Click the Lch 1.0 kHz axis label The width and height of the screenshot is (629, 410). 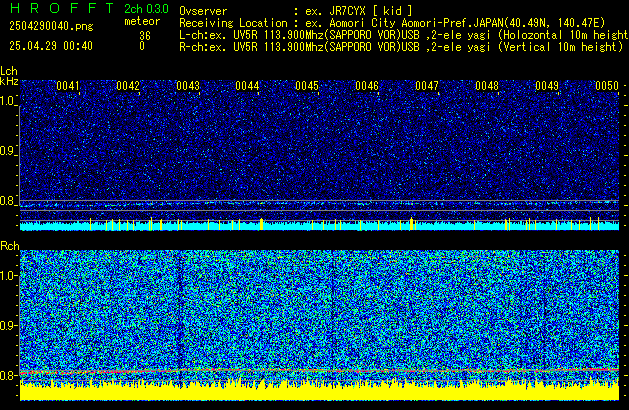(7, 101)
